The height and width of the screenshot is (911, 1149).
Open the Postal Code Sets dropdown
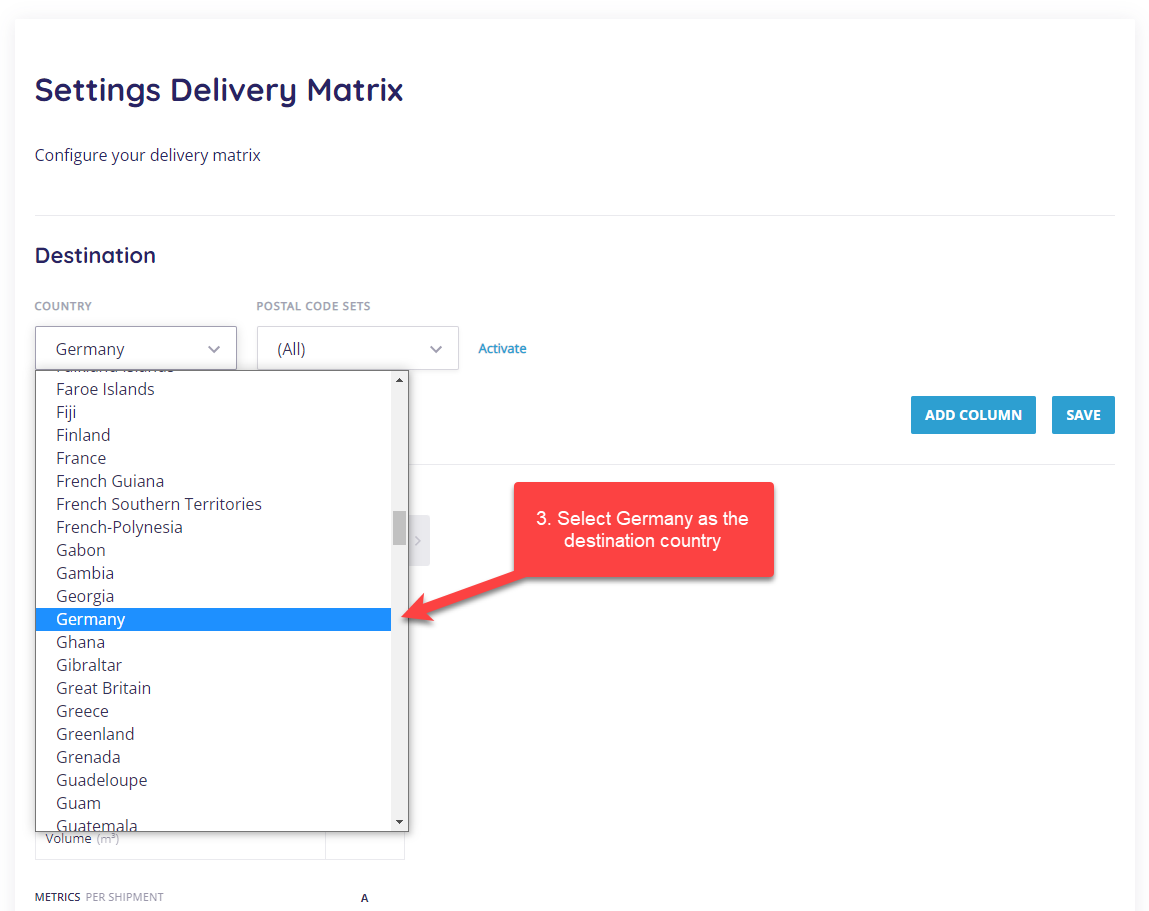(x=358, y=348)
